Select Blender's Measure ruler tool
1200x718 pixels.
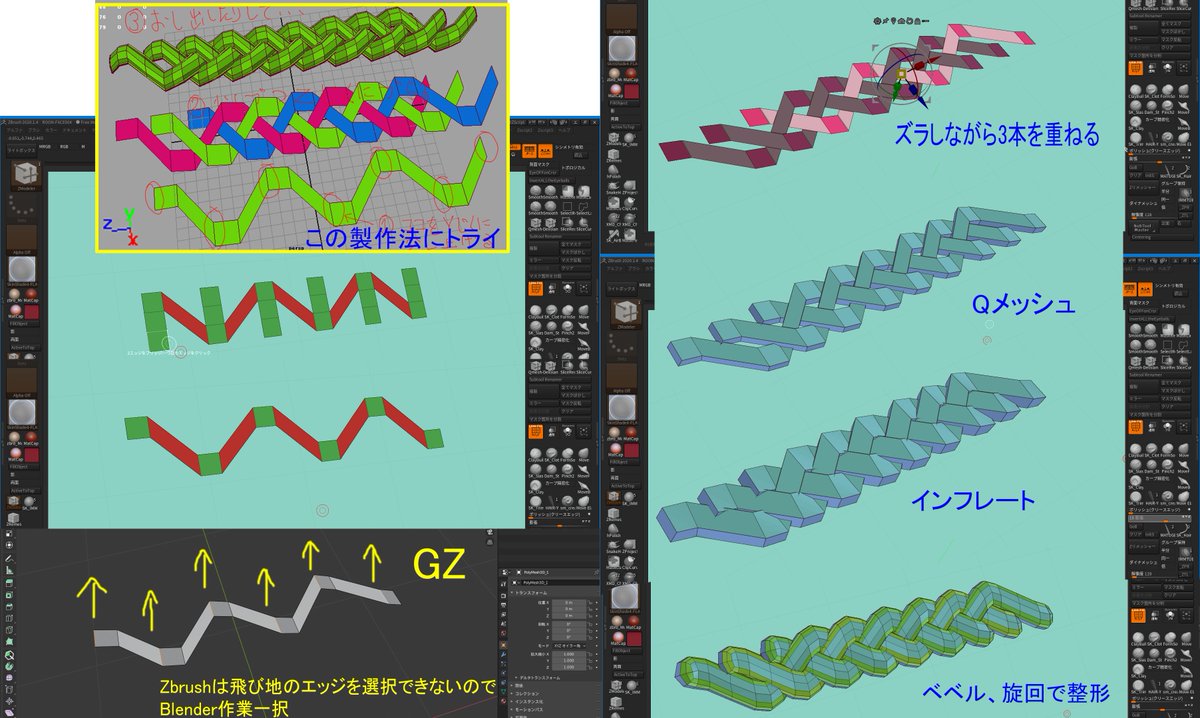click(x=9, y=570)
